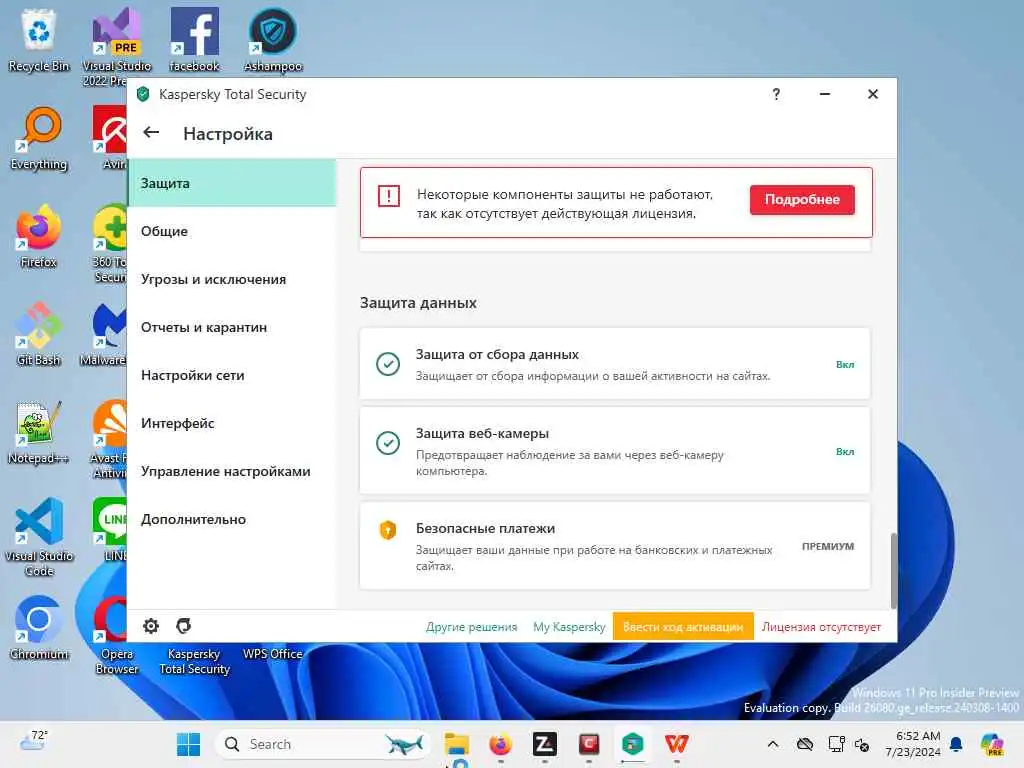Viewport: 1024px width, 768px height.
Task: Click the red Подробнее button
Action: [x=802, y=199]
